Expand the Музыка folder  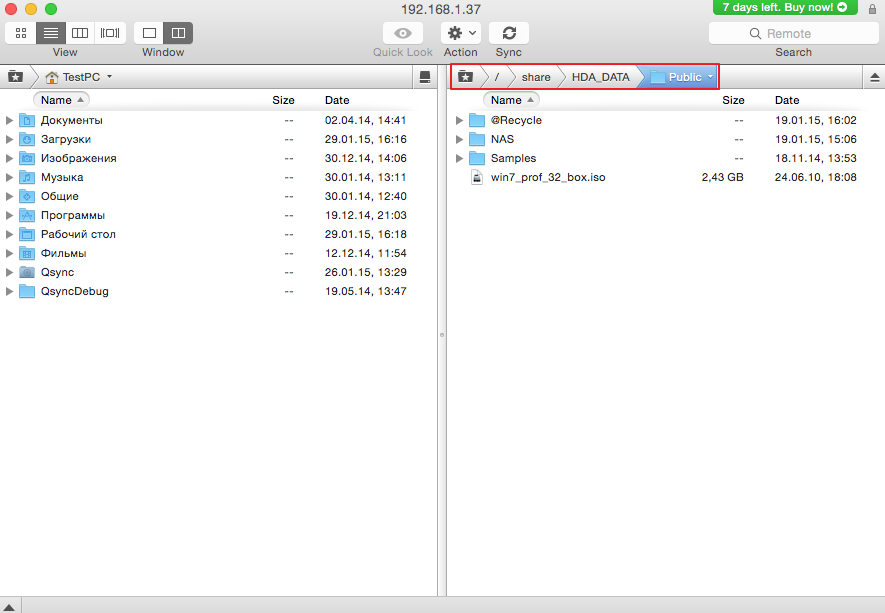[x=9, y=177]
